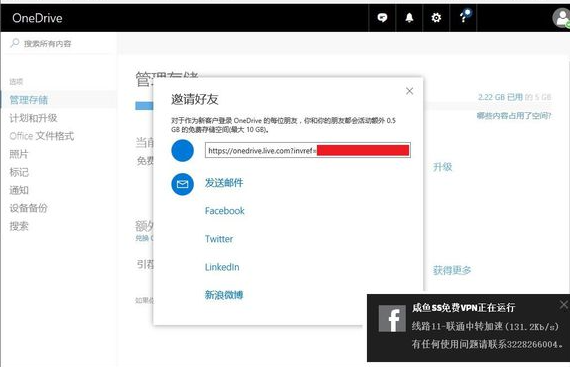Open the help question mark icon
Image resolution: width=570 pixels, height=367 pixels.
tap(464, 17)
